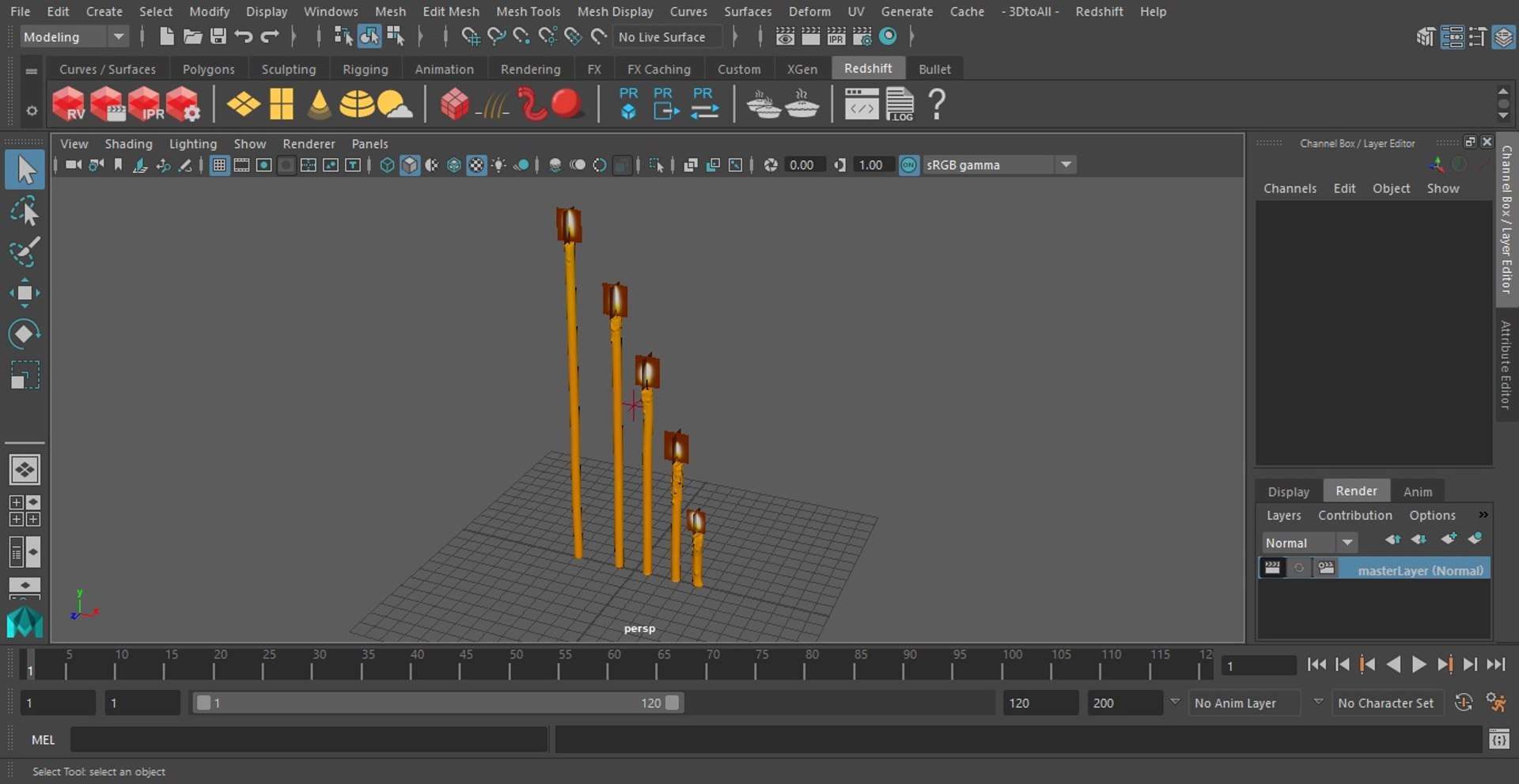Open Redshift render settings cube with gear
The width and height of the screenshot is (1519, 784).
[183, 104]
